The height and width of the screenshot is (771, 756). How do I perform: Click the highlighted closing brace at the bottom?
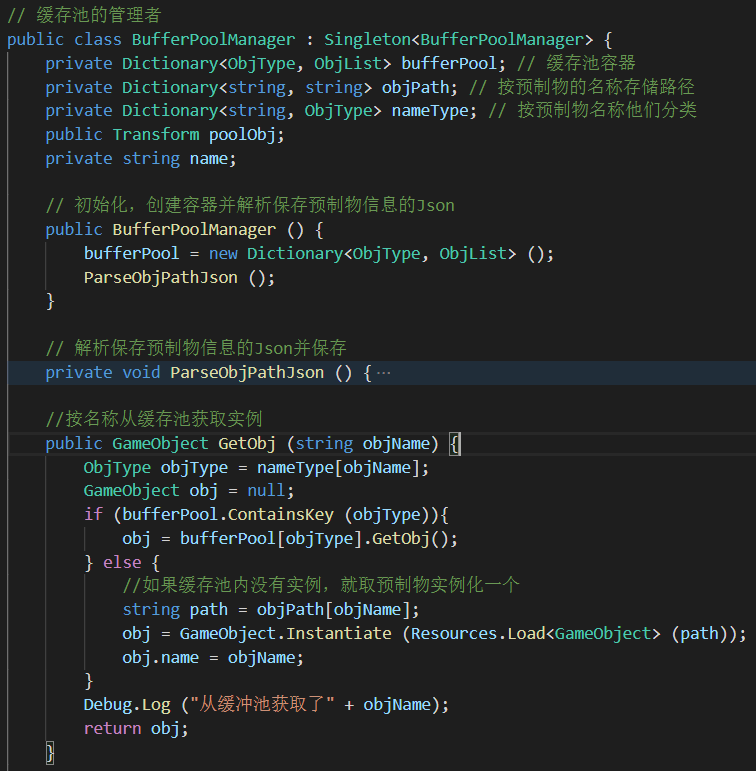(50, 752)
